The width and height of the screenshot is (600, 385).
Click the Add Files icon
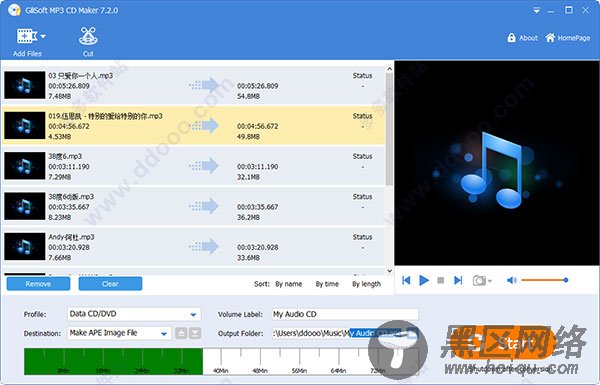26,36
